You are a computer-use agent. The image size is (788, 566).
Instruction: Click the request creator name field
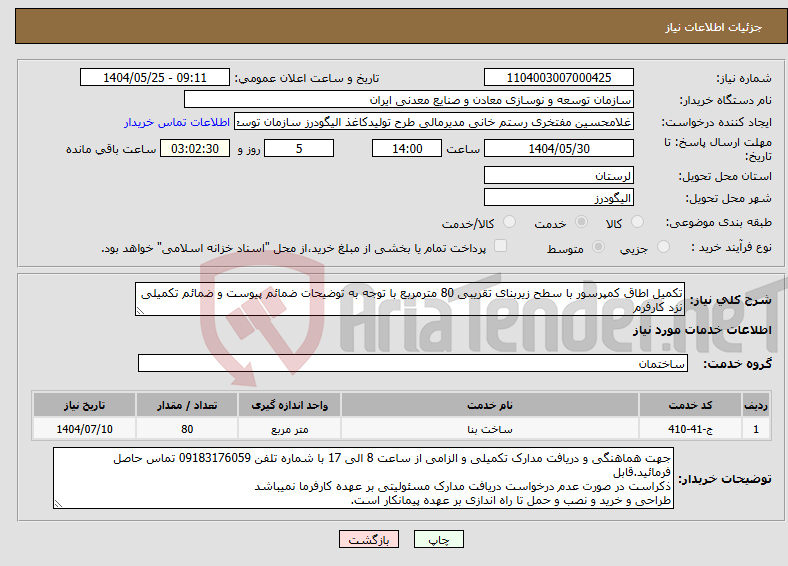coord(434,122)
